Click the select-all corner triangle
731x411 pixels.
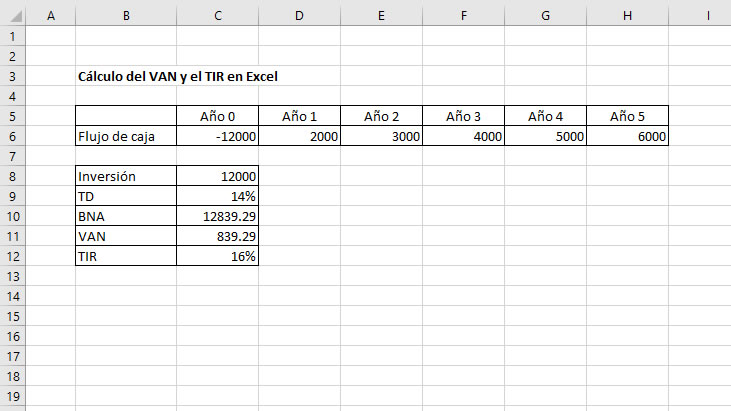tap(12, 15)
